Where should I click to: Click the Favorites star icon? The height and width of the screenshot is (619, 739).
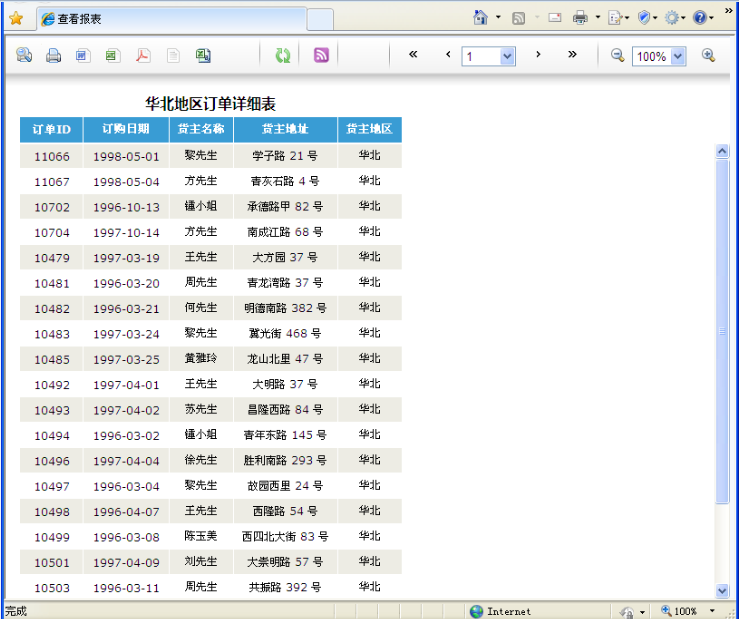tap(16, 19)
